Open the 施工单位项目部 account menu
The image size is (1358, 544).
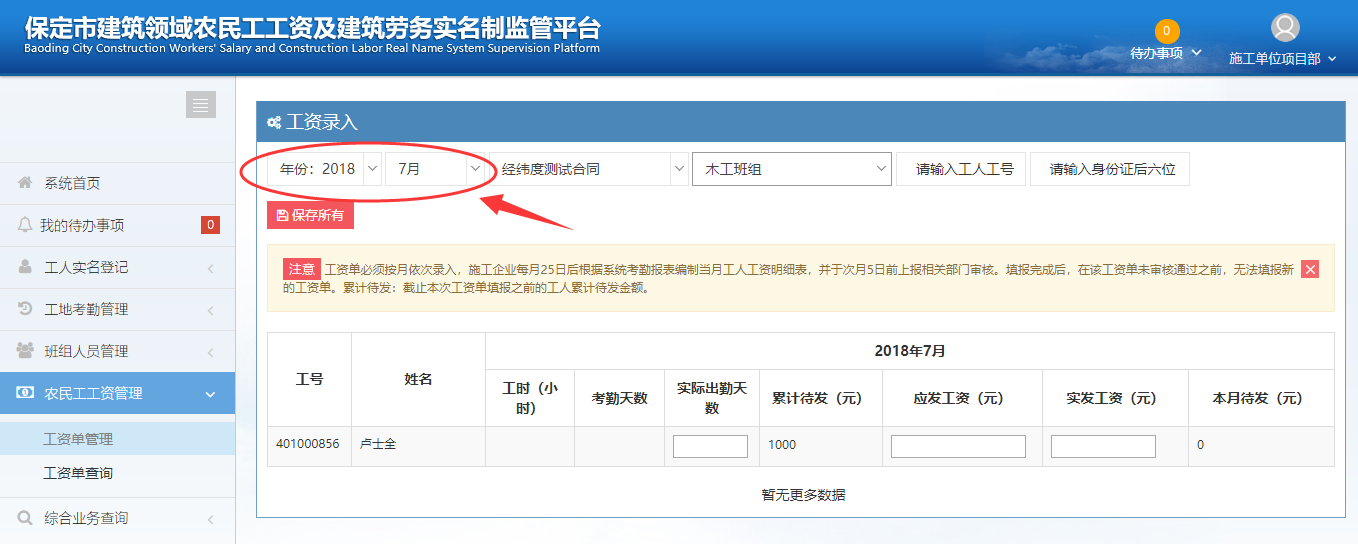click(1282, 59)
